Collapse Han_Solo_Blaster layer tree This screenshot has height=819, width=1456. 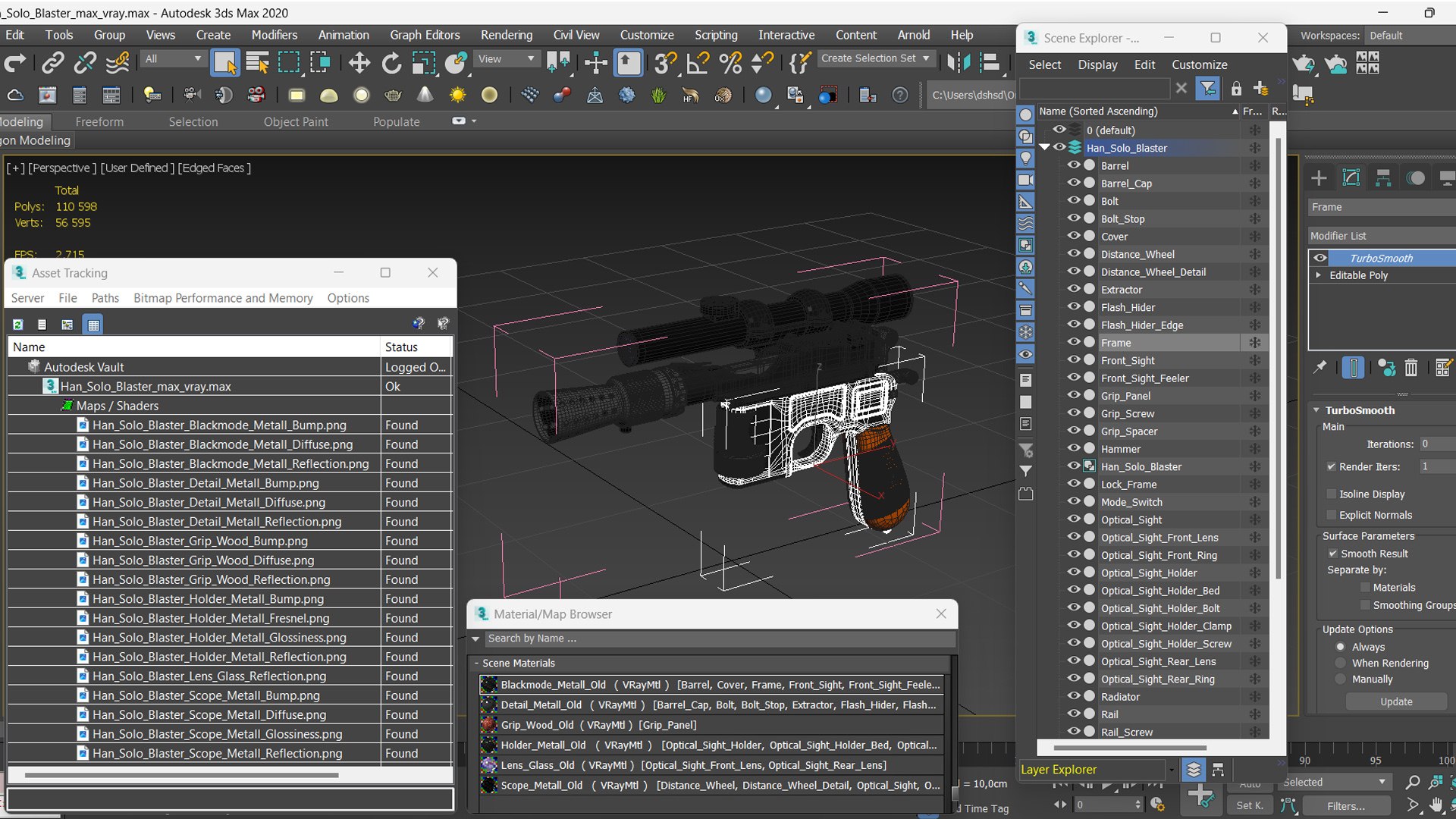pos(1045,147)
